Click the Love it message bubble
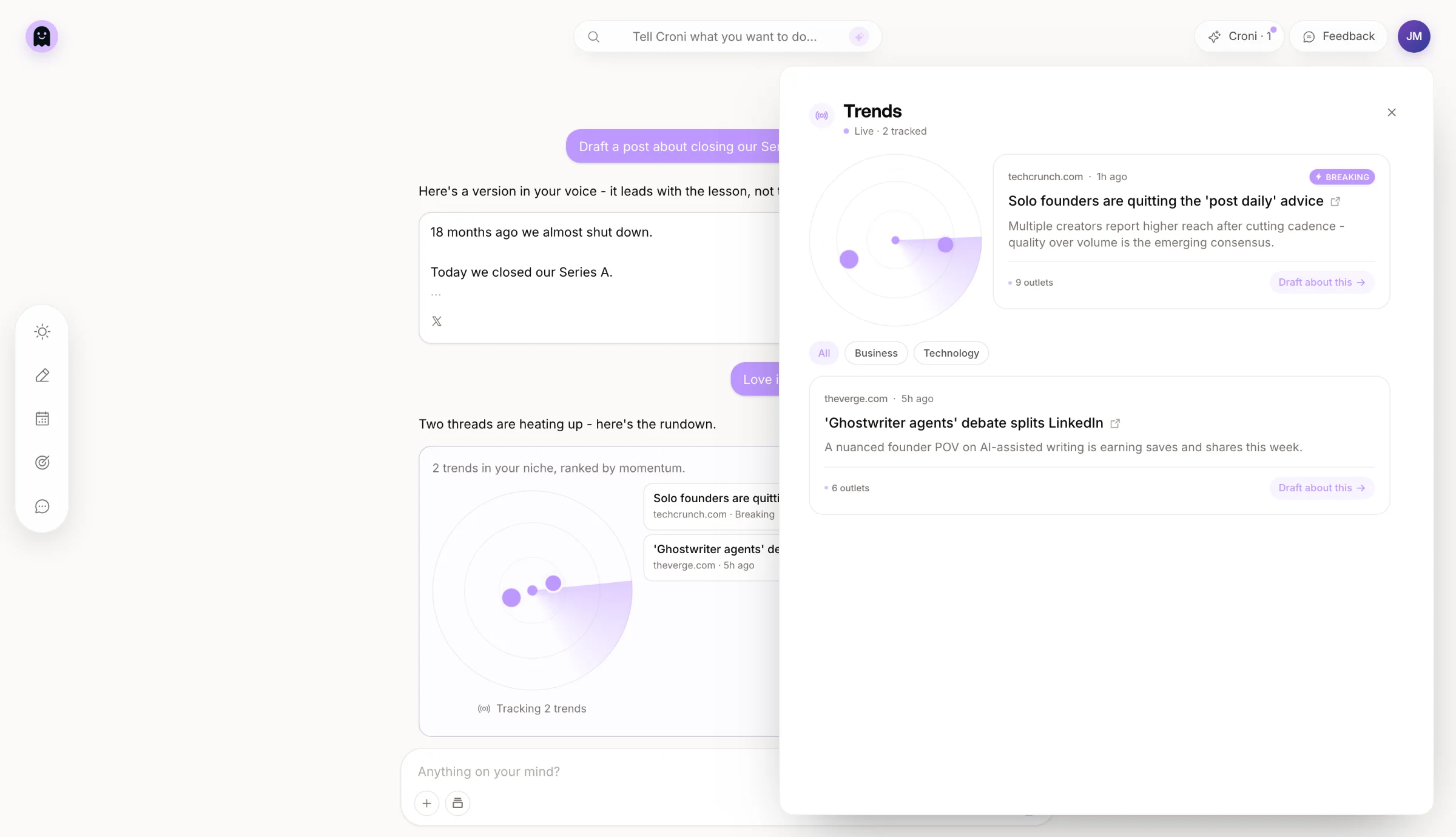1456x837 pixels. pyautogui.click(x=755, y=379)
